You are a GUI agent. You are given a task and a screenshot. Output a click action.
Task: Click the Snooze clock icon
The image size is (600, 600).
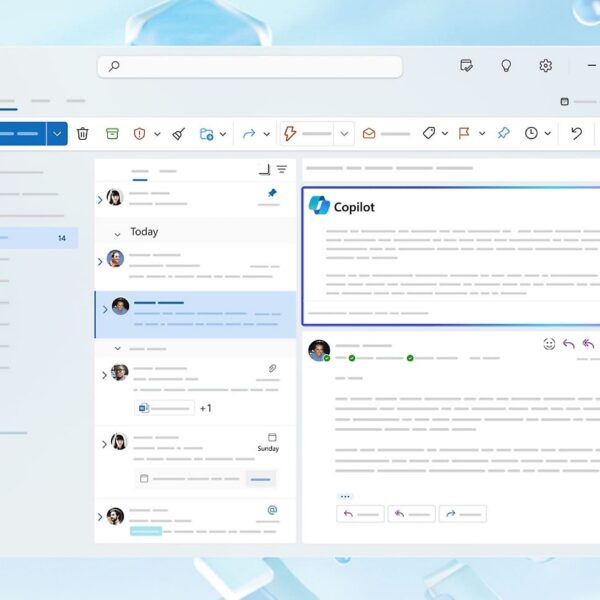coord(531,133)
